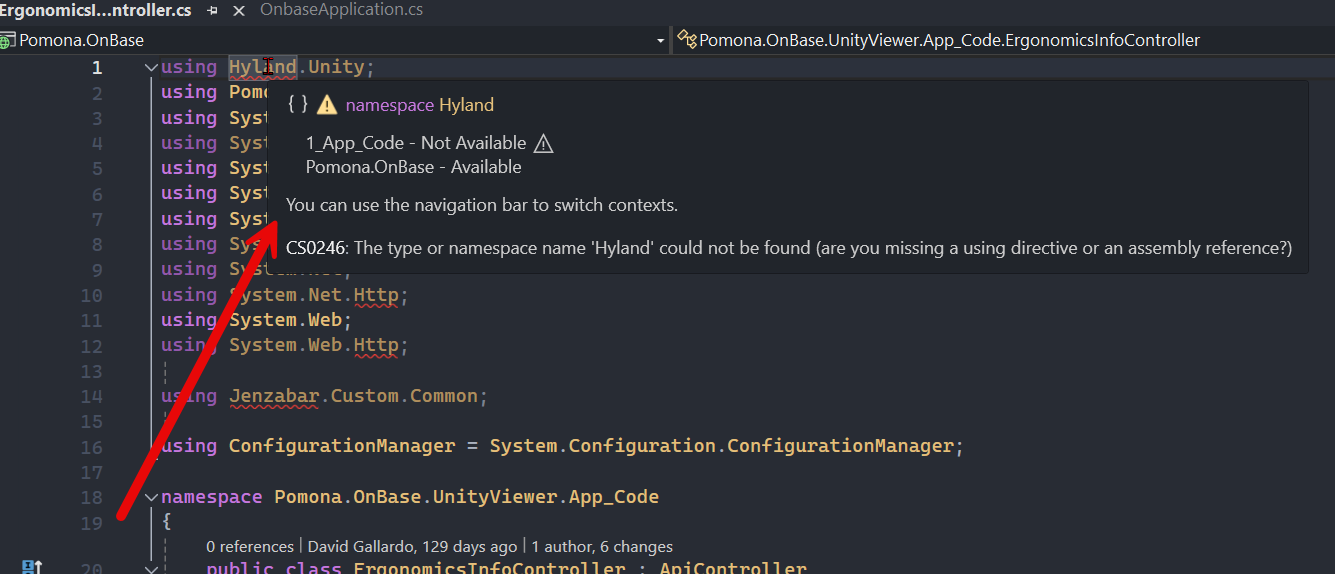The width and height of the screenshot is (1335, 574).
Task: Click 'David Gallardo, 129 days ago' CodeLens link
Action: pyautogui.click(x=412, y=546)
